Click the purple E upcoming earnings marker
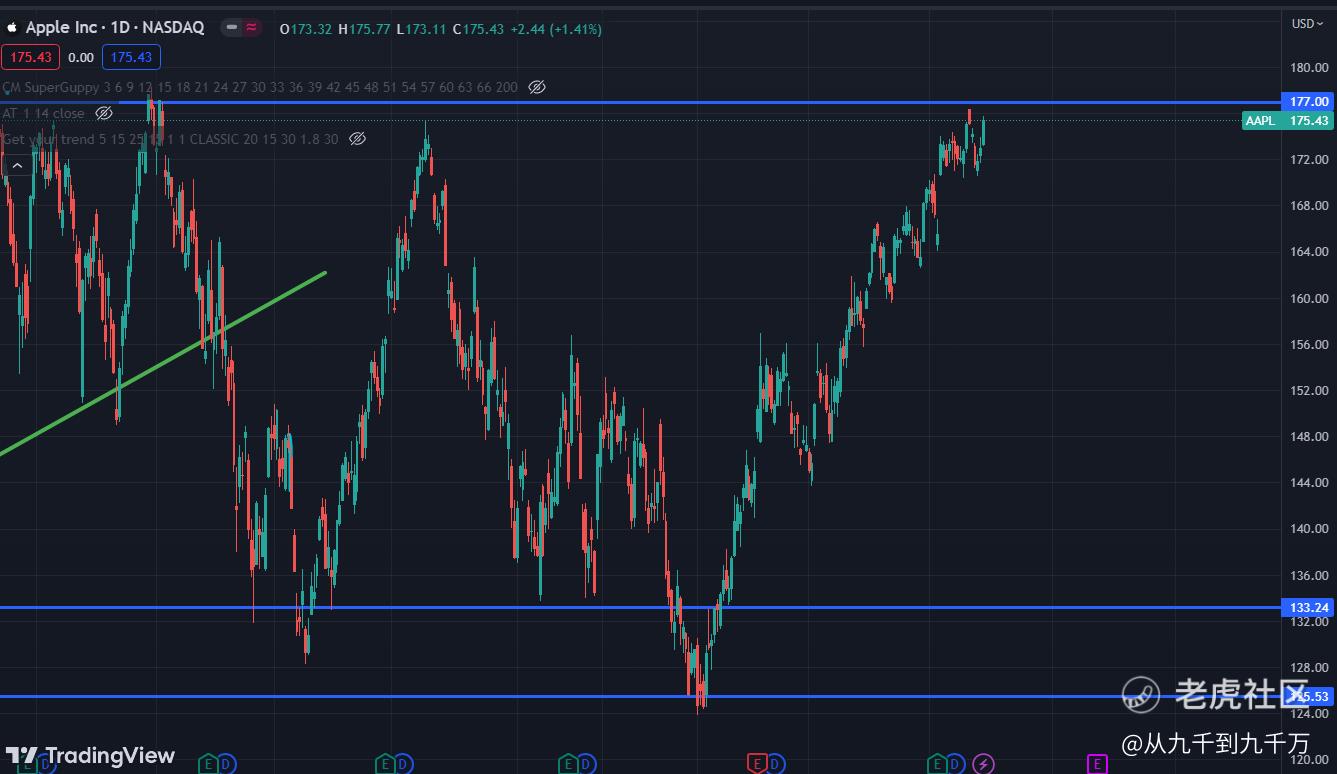Image resolution: width=1337 pixels, height=774 pixels. click(1097, 765)
